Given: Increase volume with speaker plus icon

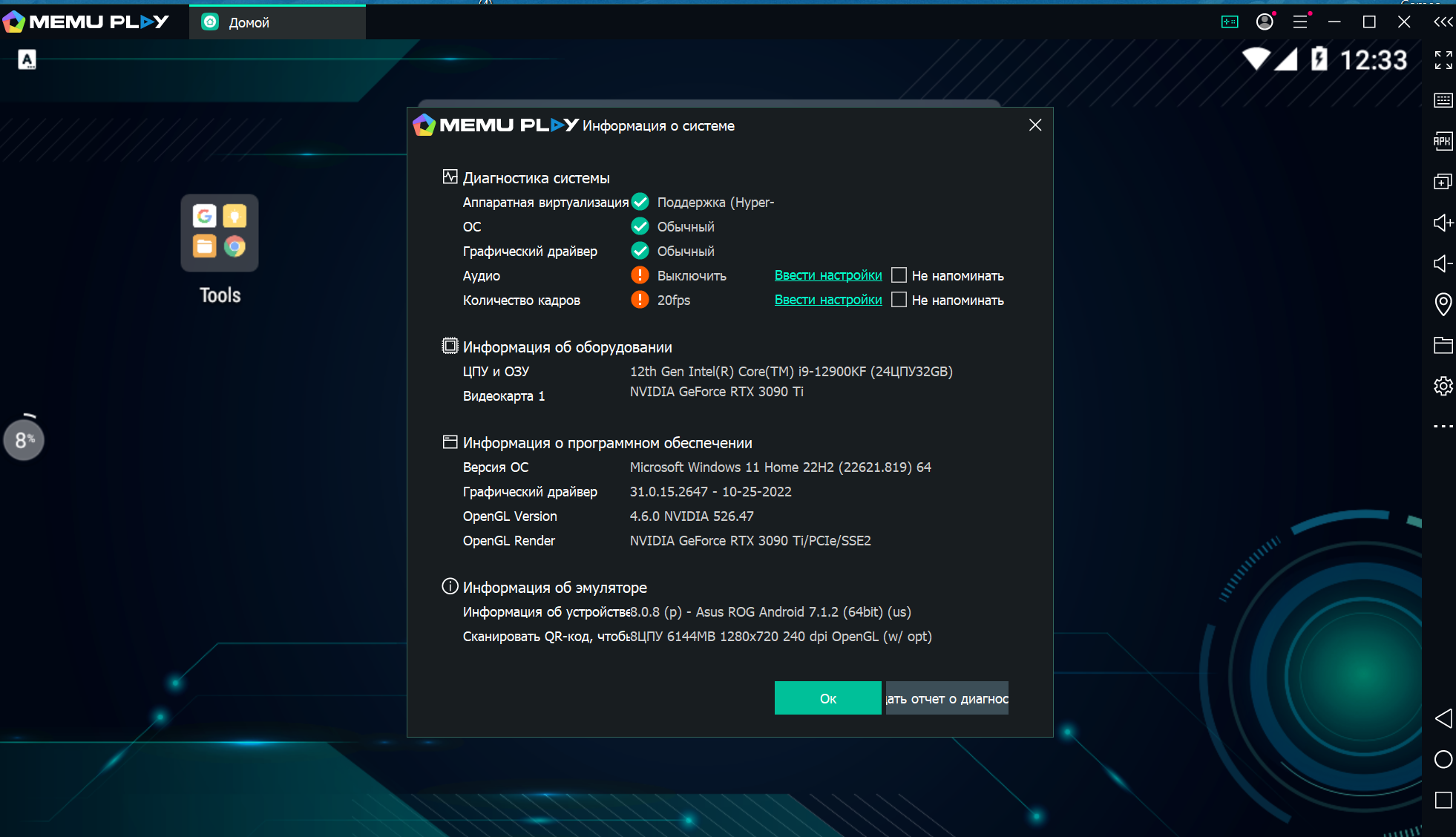Looking at the screenshot, I should [1443, 223].
